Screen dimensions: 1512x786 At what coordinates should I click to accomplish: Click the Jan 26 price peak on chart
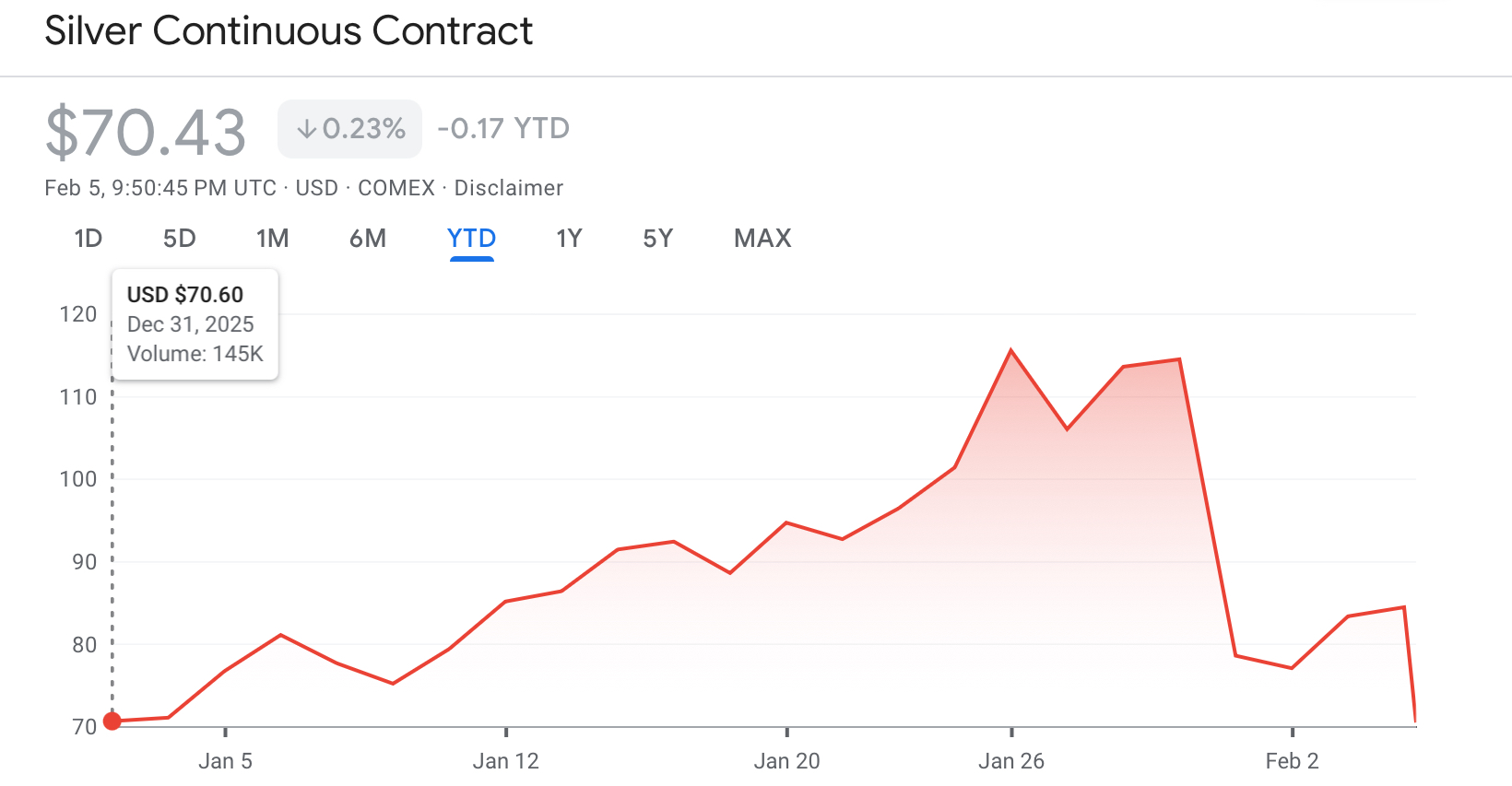coord(1011,350)
